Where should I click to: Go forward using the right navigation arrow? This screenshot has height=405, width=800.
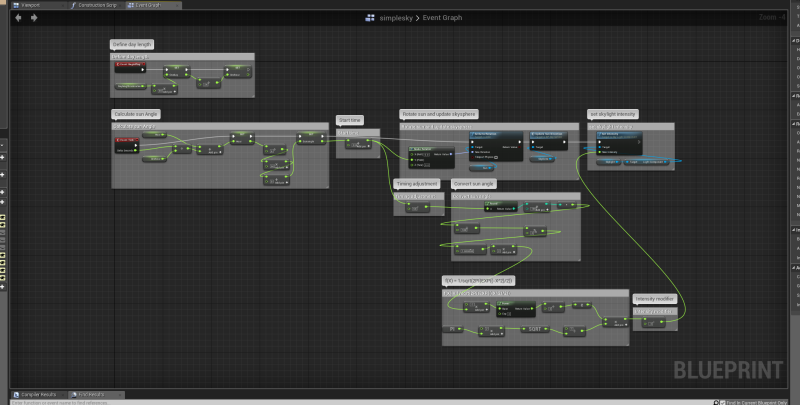[32, 18]
